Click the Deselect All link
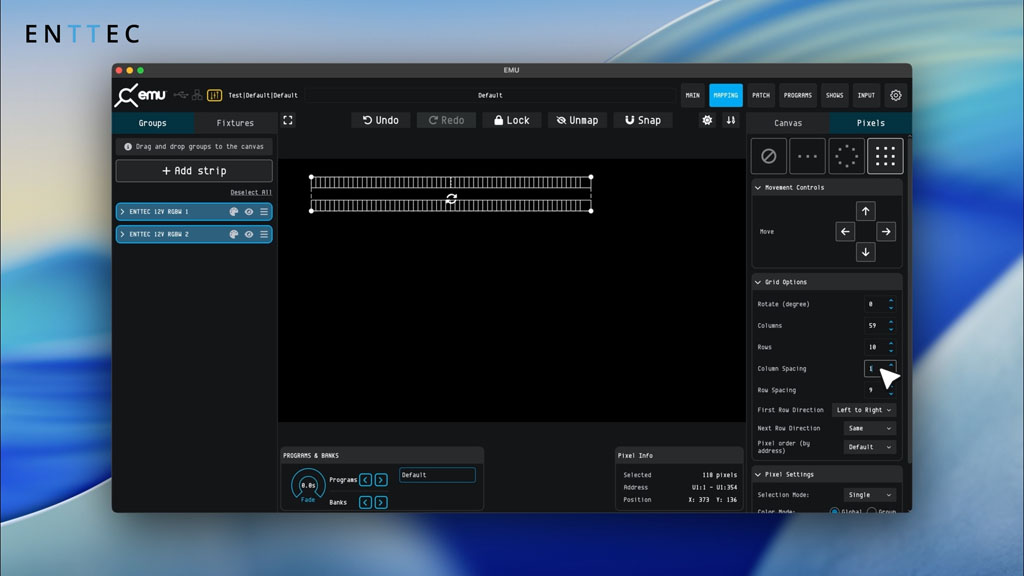The width and height of the screenshot is (1024, 576). [251, 192]
